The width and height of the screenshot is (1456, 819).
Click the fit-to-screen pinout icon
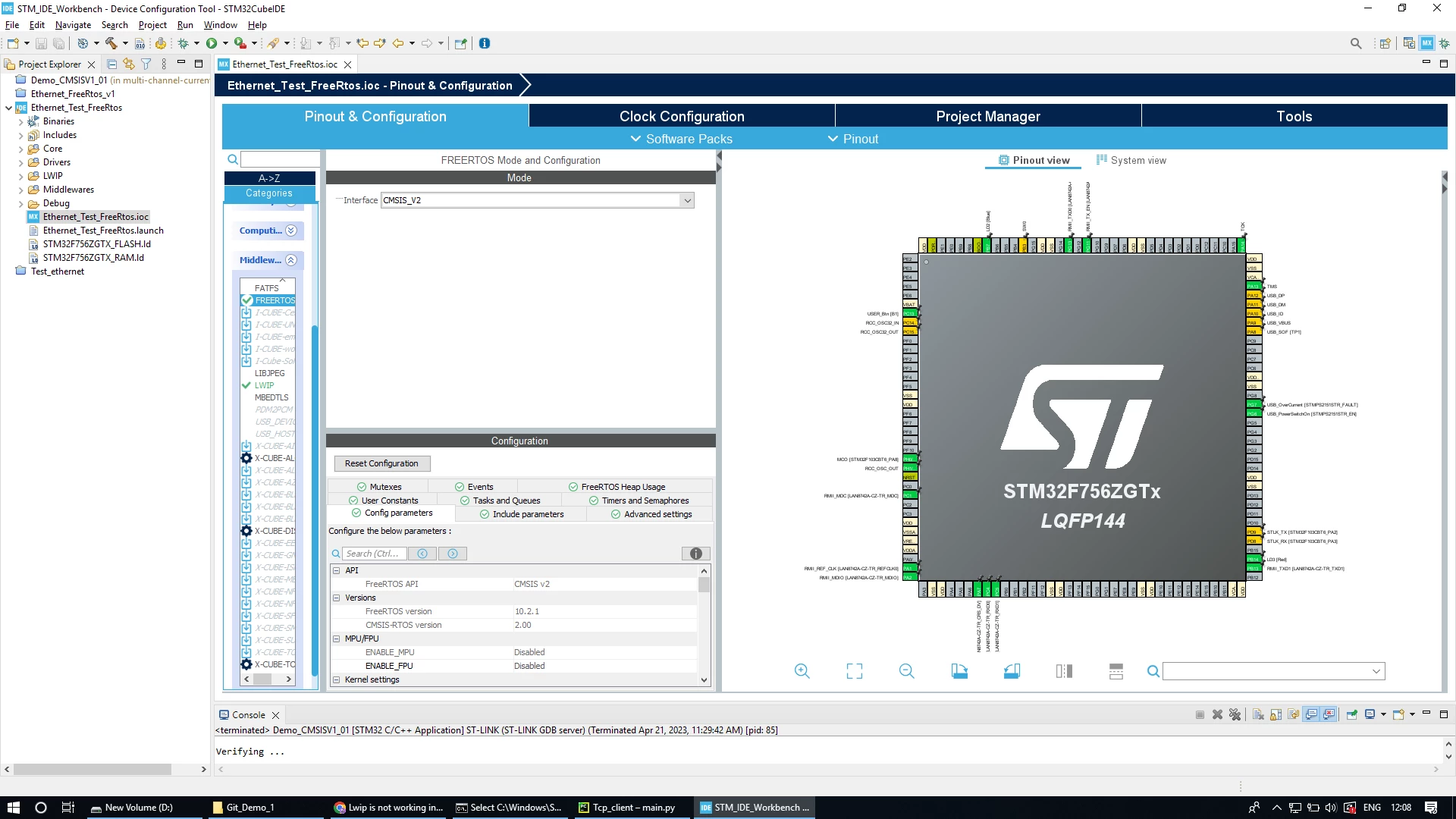(x=855, y=671)
